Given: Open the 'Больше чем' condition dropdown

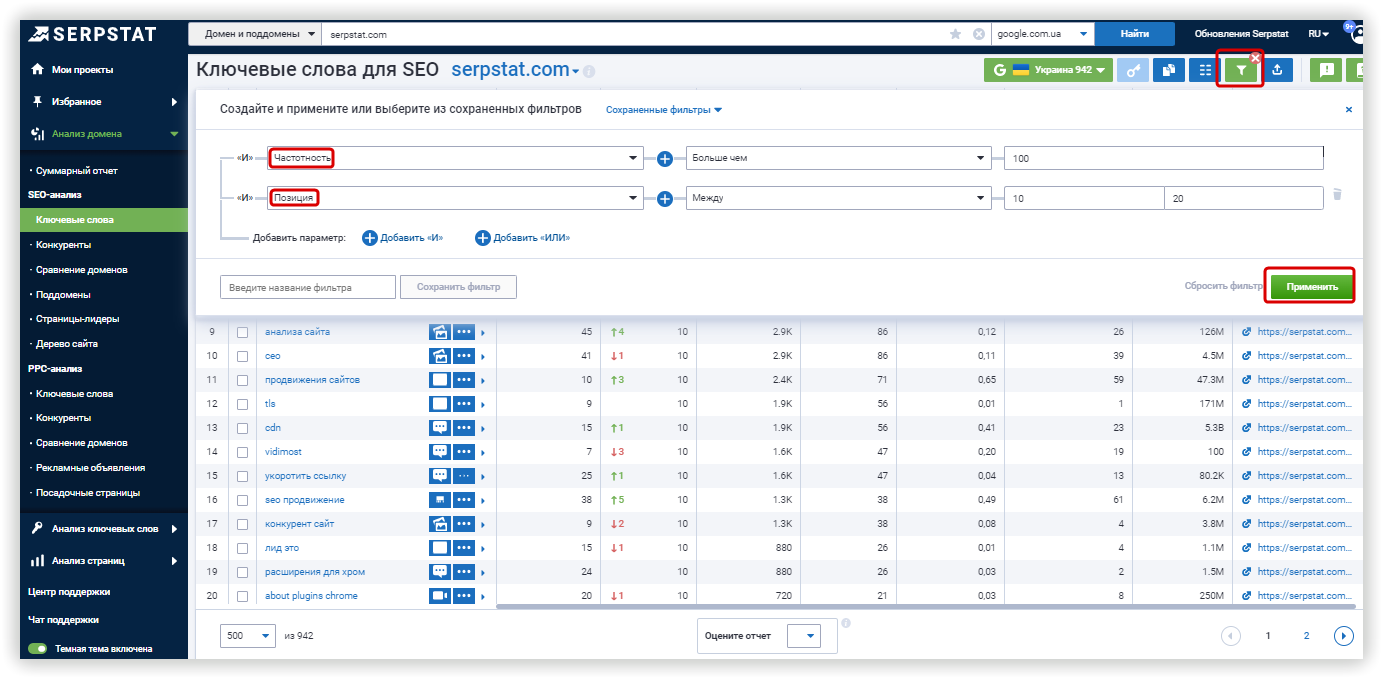Looking at the screenshot, I should pos(839,158).
